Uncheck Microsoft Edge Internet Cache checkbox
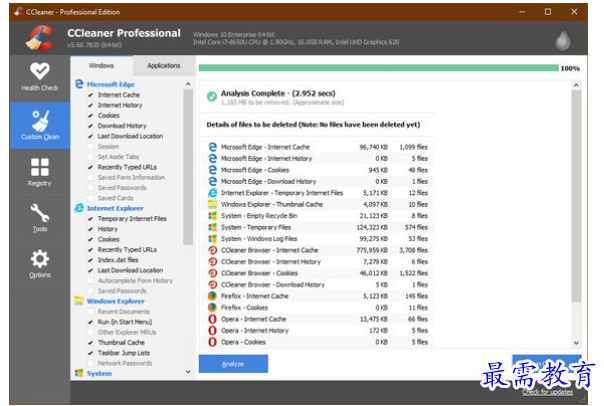 pos(90,95)
